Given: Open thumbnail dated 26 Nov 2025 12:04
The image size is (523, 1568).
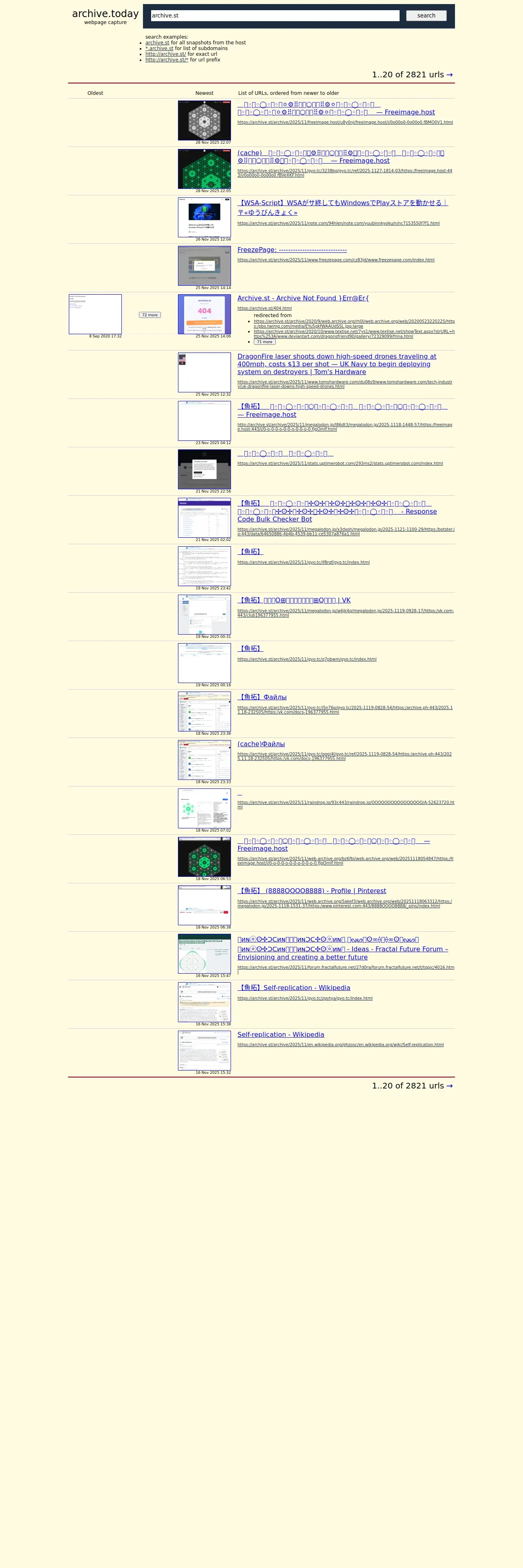Looking at the screenshot, I should [x=204, y=217].
